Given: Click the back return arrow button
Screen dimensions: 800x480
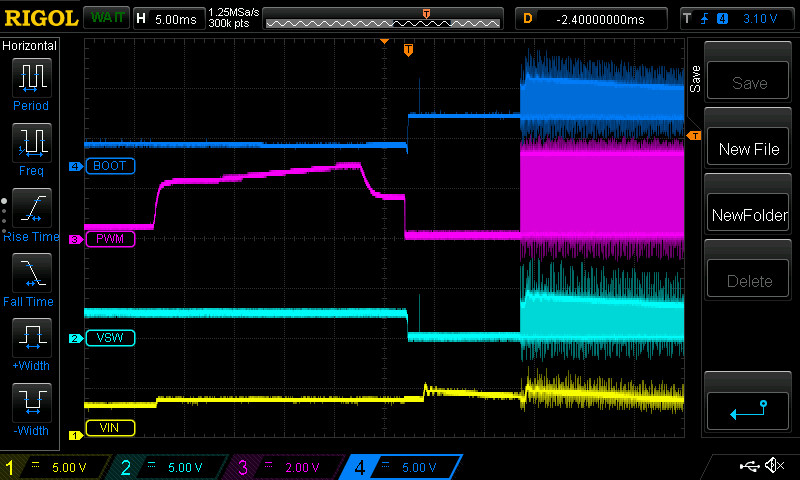Looking at the screenshot, I should [748, 410].
